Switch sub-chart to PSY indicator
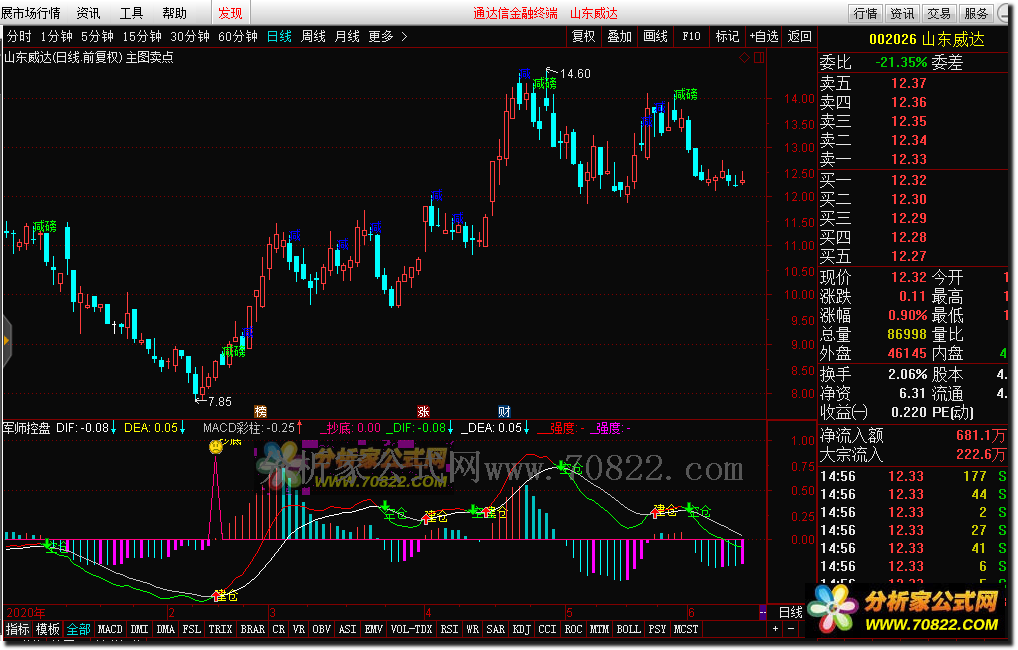This screenshot has width=1018, height=650. (x=657, y=629)
